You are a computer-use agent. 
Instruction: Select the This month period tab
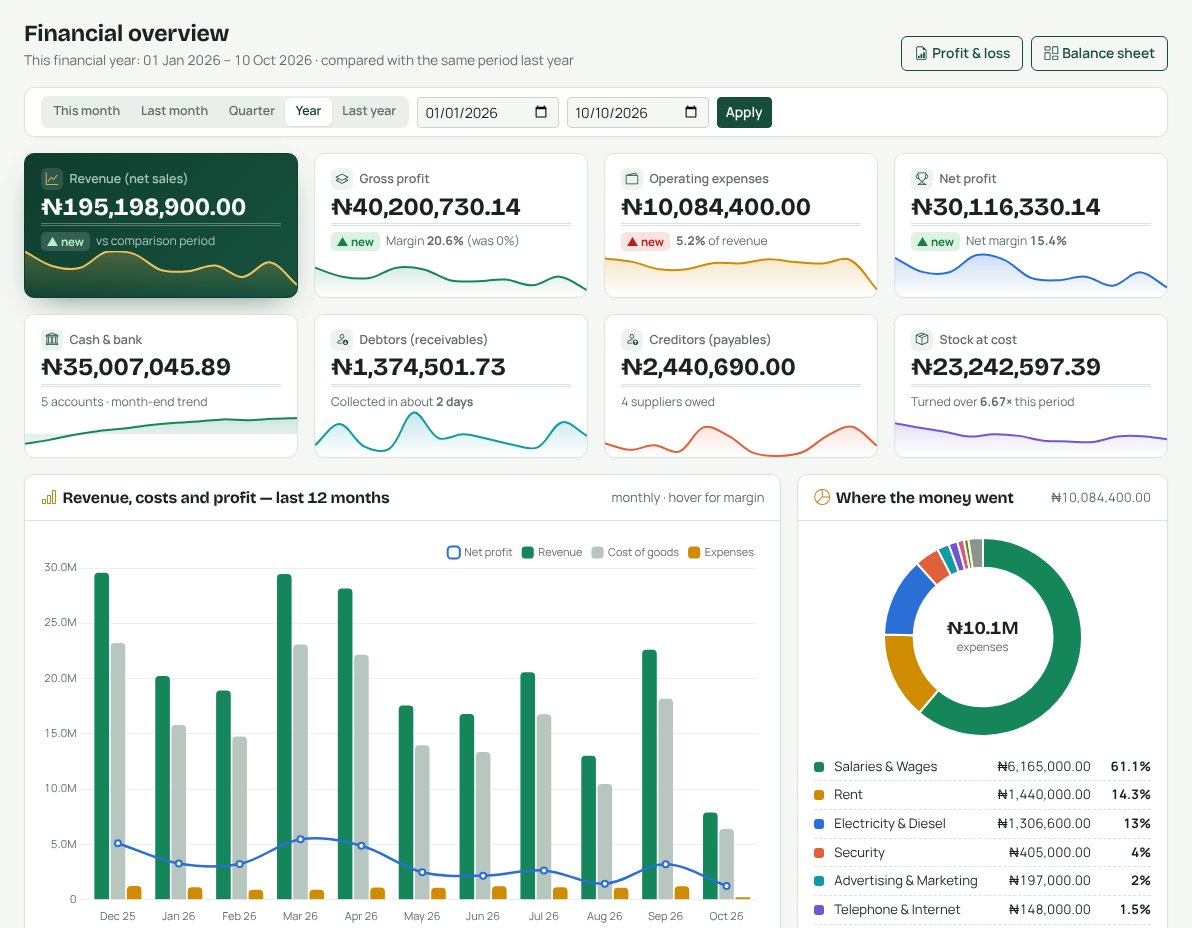point(87,111)
